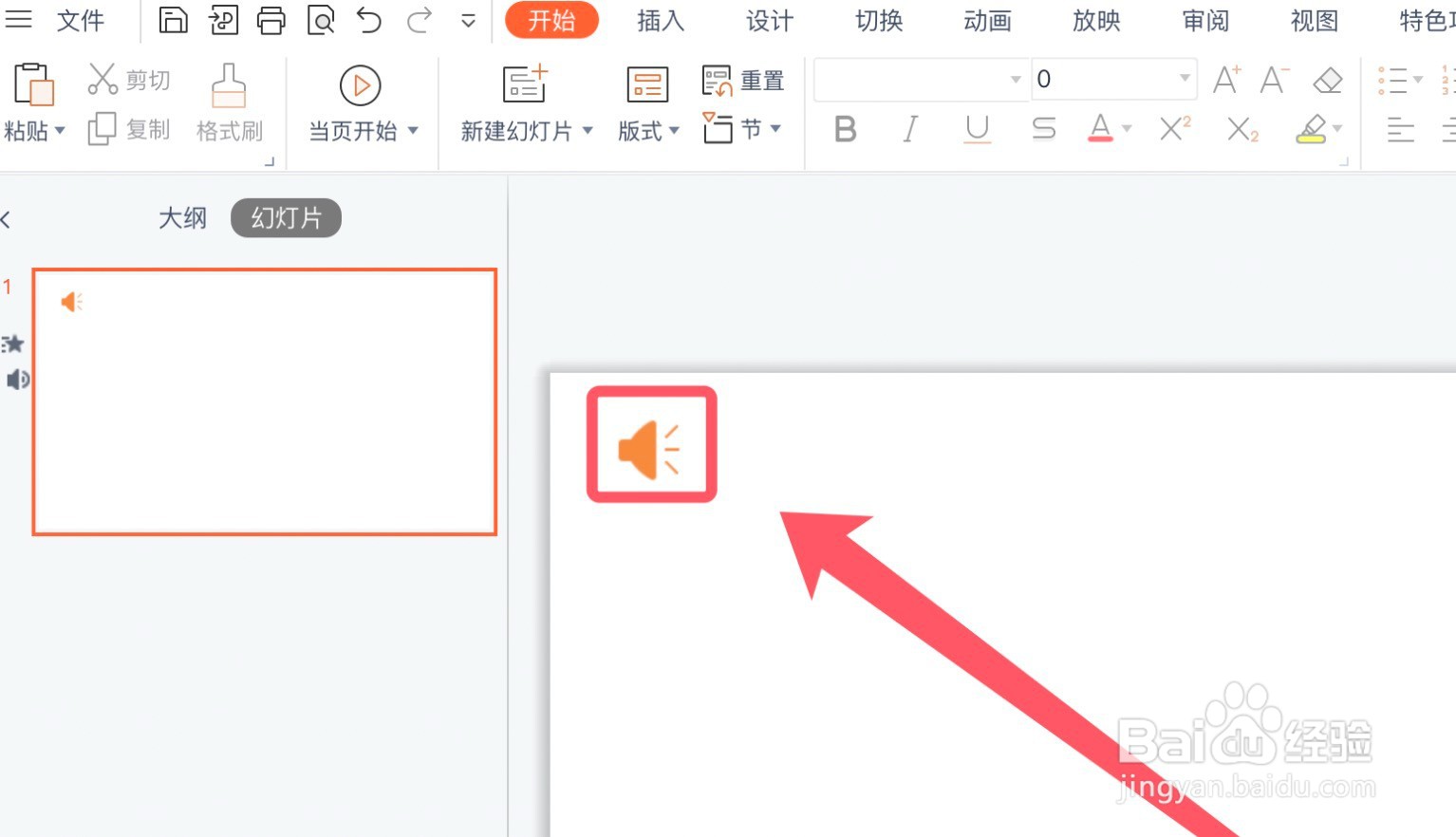
Task: Go to the 放映 tab
Action: point(1096,21)
